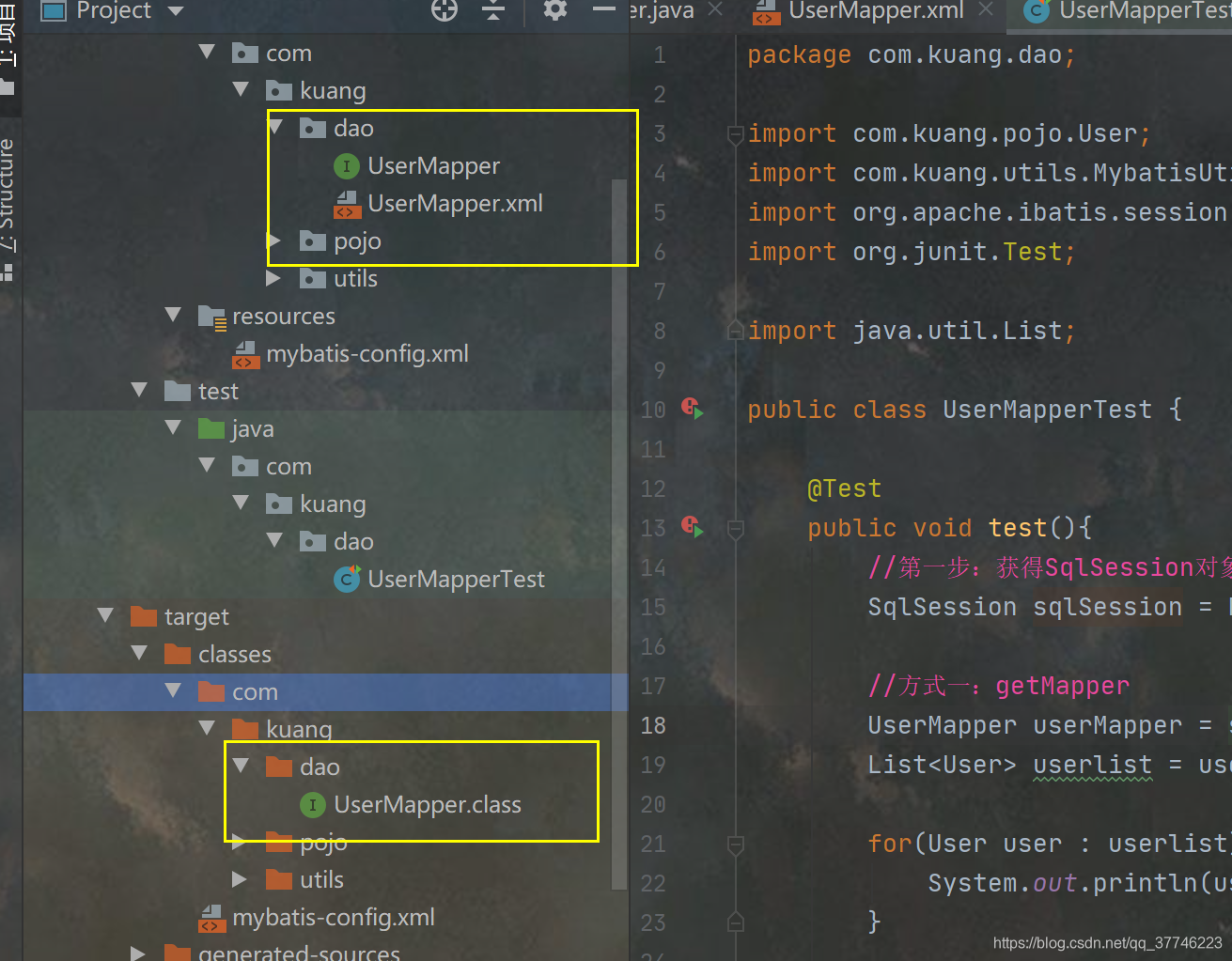Collapse the target folder

[x=106, y=616]
